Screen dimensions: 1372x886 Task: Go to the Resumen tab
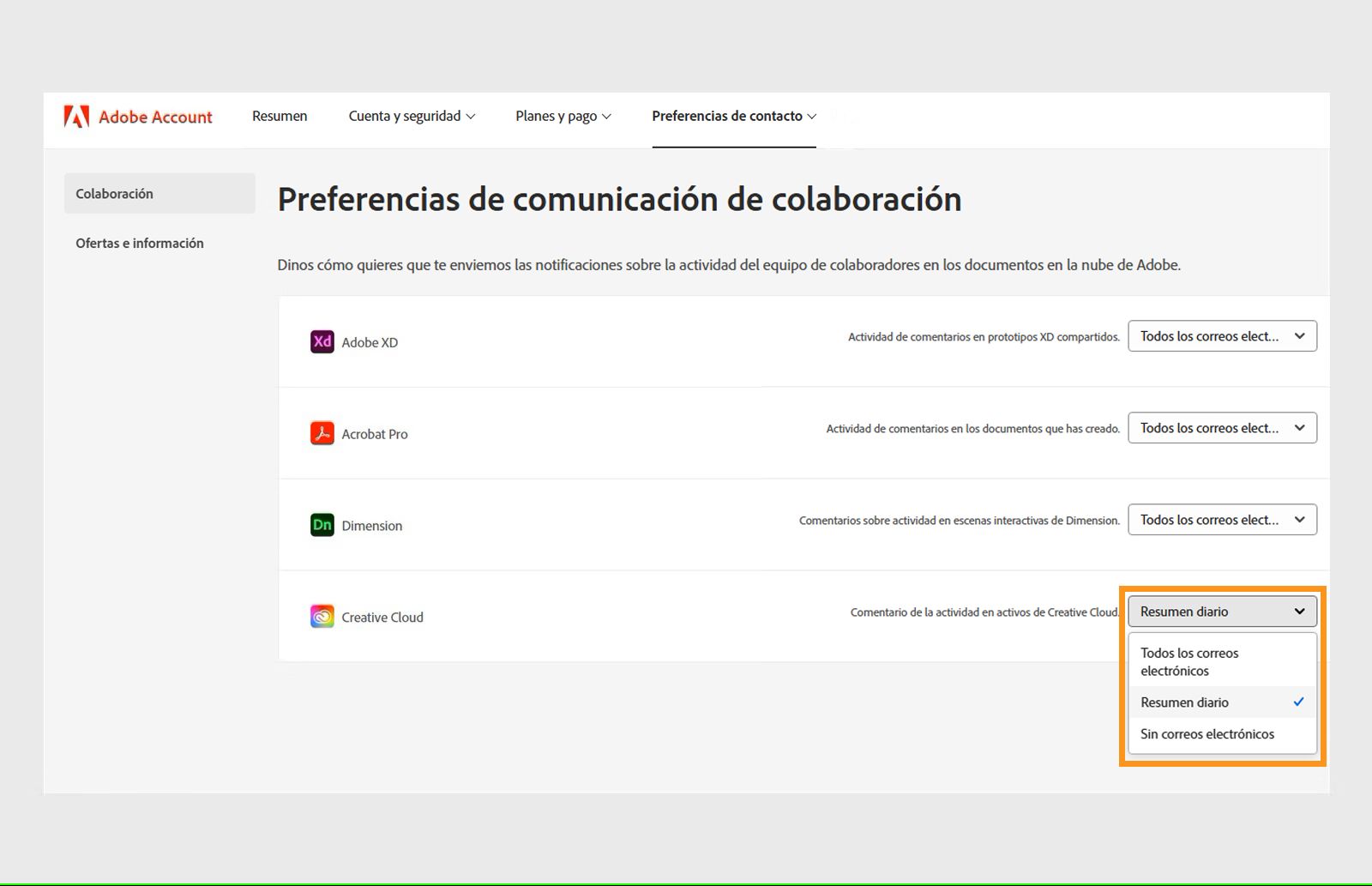point(280,116)
